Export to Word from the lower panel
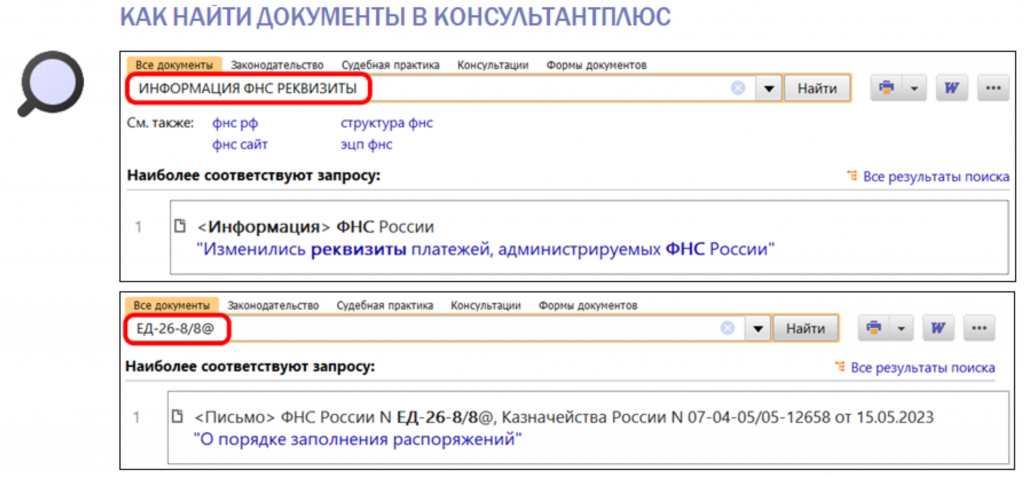 (x=938, y=328)
